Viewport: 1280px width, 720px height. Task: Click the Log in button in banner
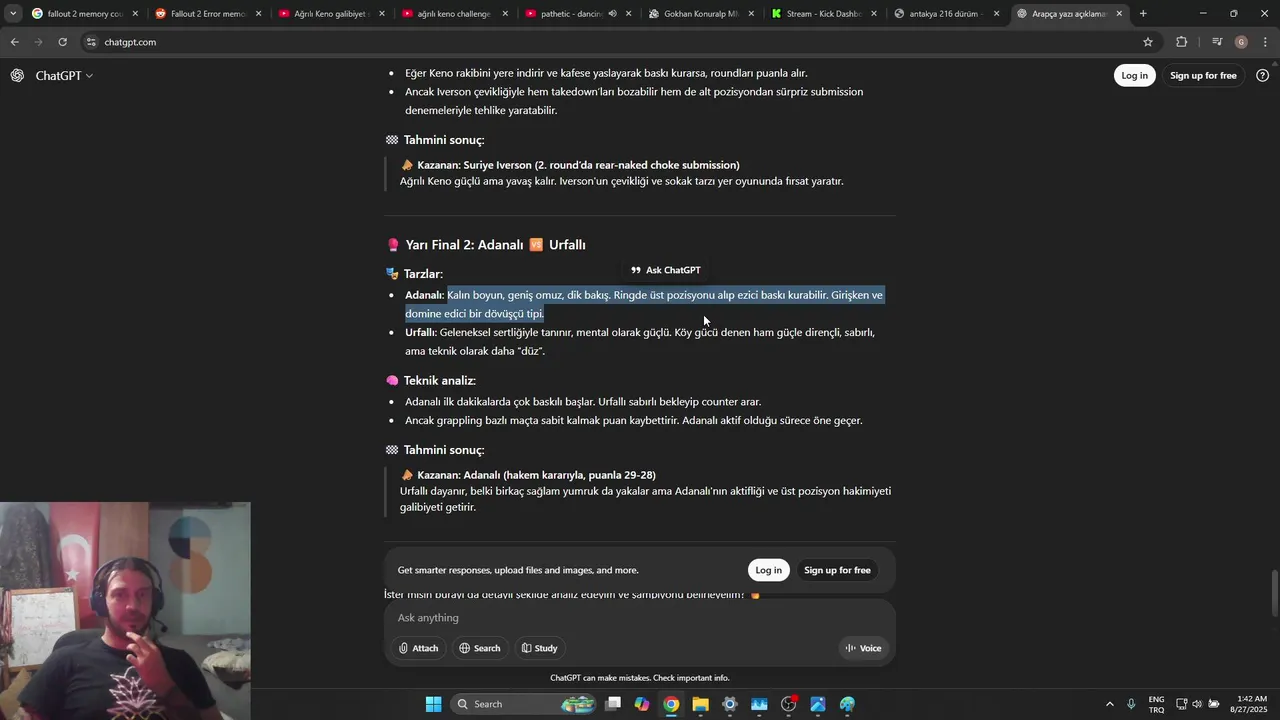[x=768, y=570]
